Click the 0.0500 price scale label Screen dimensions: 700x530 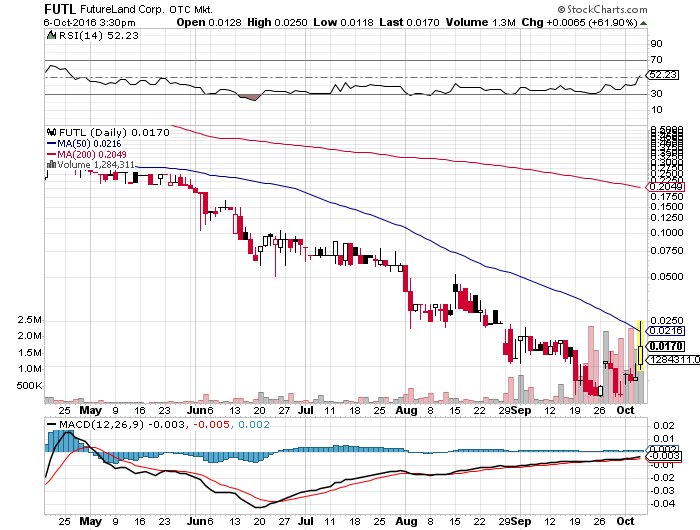coord(667,277)
